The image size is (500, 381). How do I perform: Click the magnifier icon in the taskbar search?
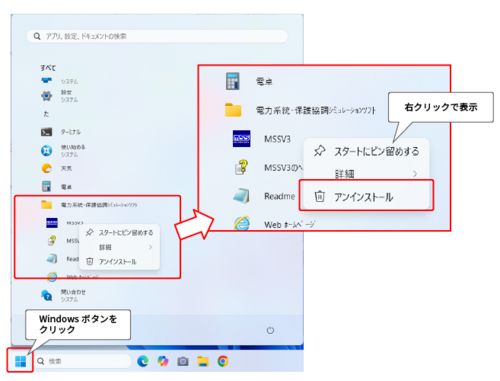tap(41, 361)
